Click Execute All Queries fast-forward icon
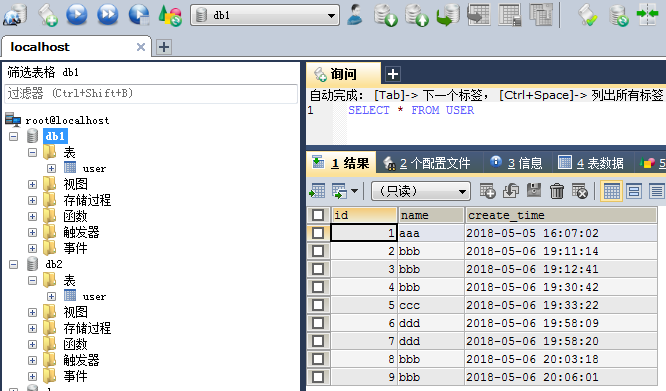This screenshot has width=666, height=391. [x=107, y=15]
